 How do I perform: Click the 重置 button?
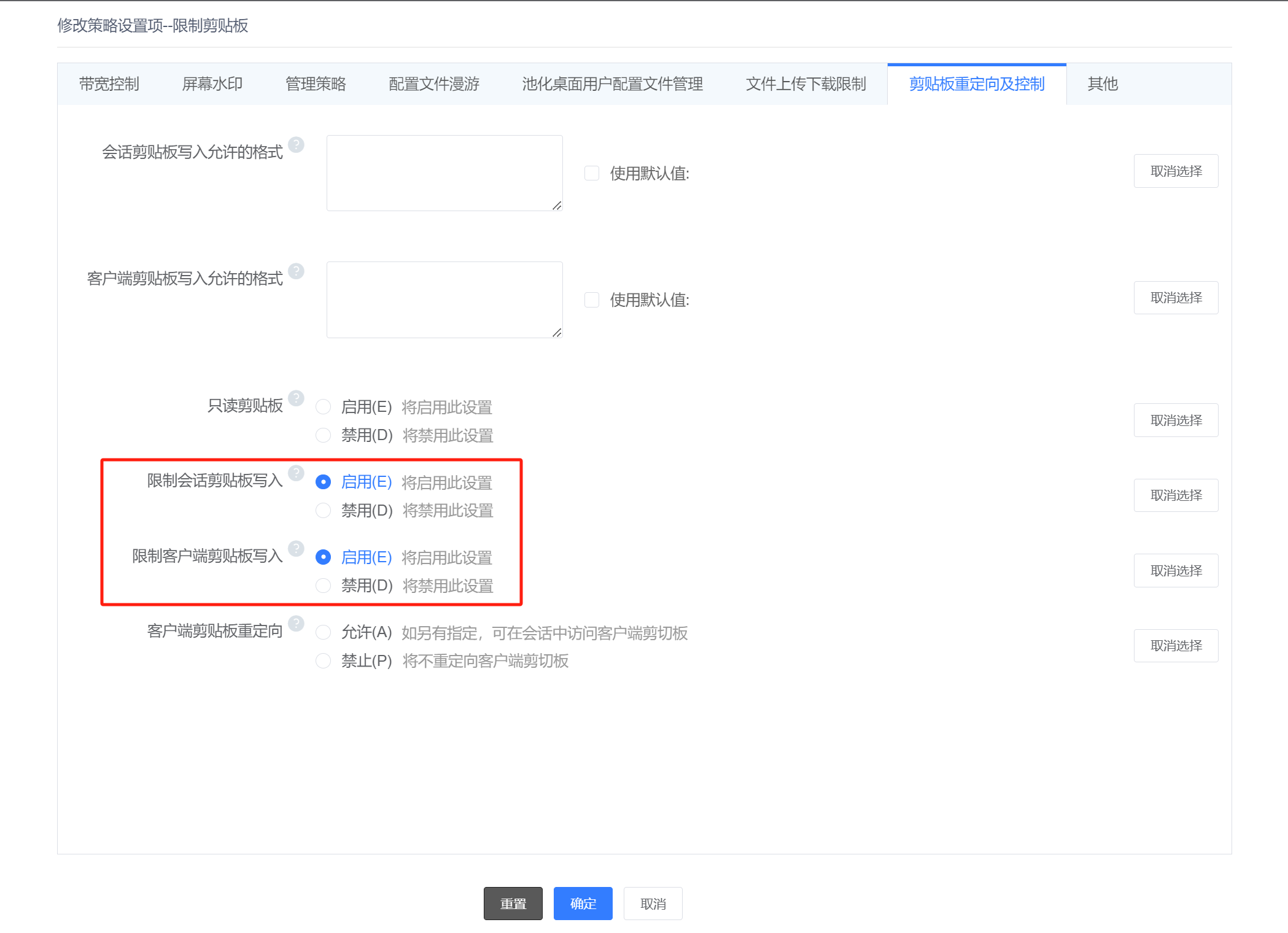coord(513,904)
